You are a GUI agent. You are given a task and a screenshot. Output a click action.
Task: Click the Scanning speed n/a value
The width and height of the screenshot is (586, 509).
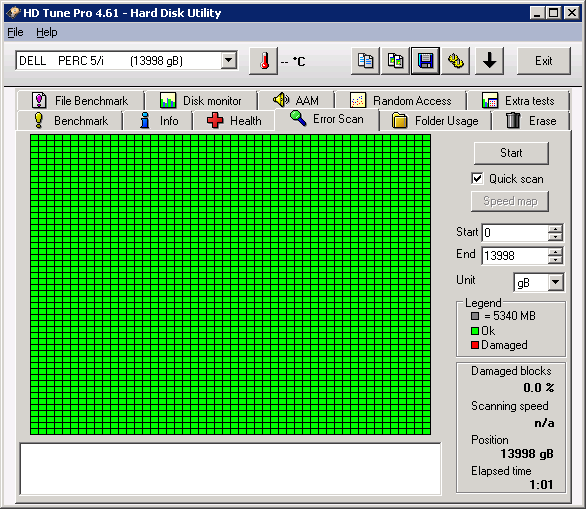pyautogui.click(x=544, y=423)
